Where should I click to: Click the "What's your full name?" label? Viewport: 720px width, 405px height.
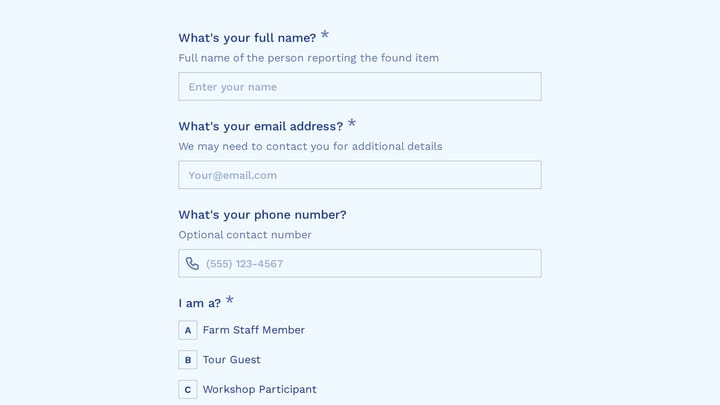pyautogui.click(x=247, y=38)
